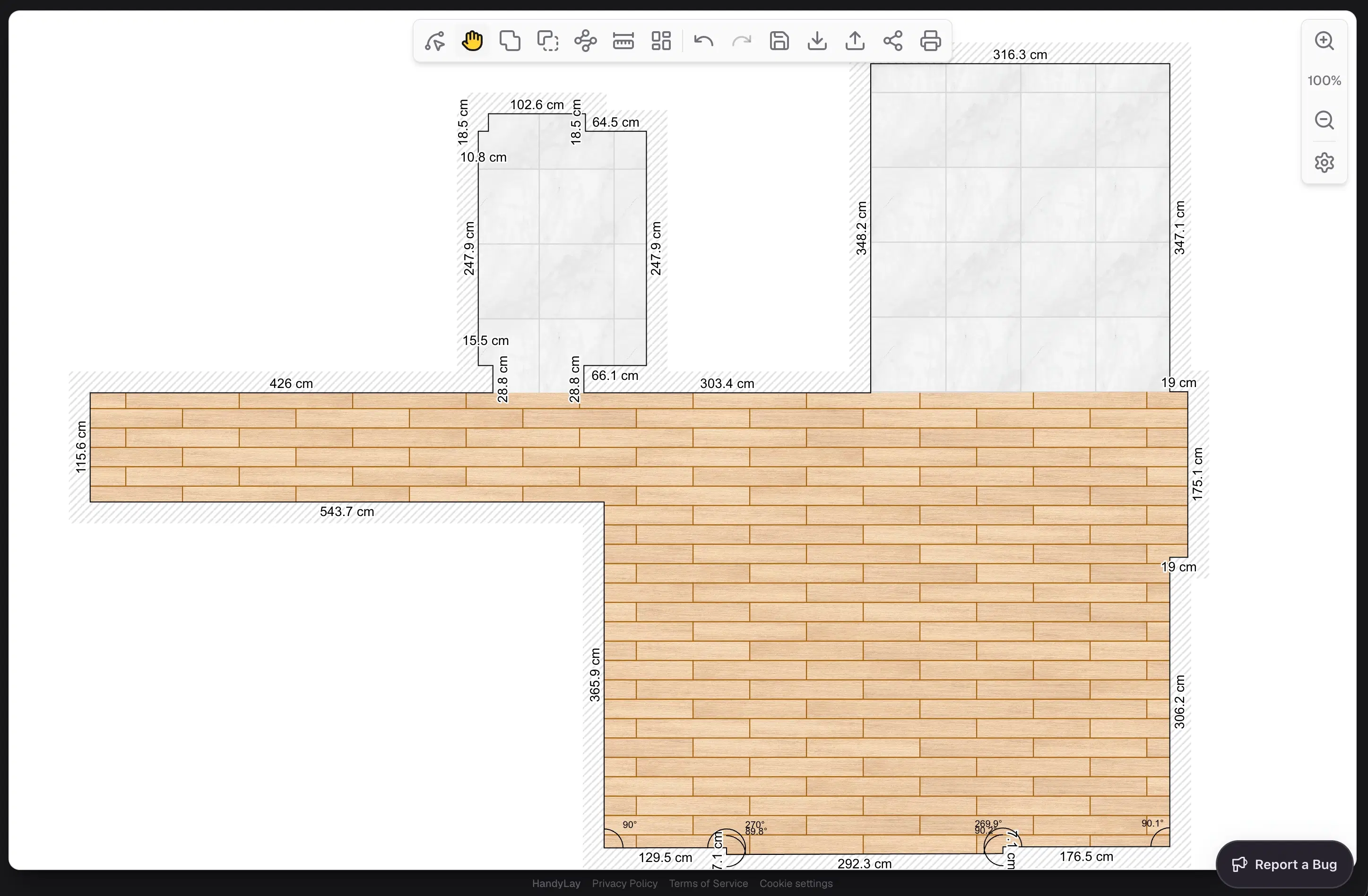Activate the hand pan tool
Viewport: 1368px width, 896px height.
473,42
